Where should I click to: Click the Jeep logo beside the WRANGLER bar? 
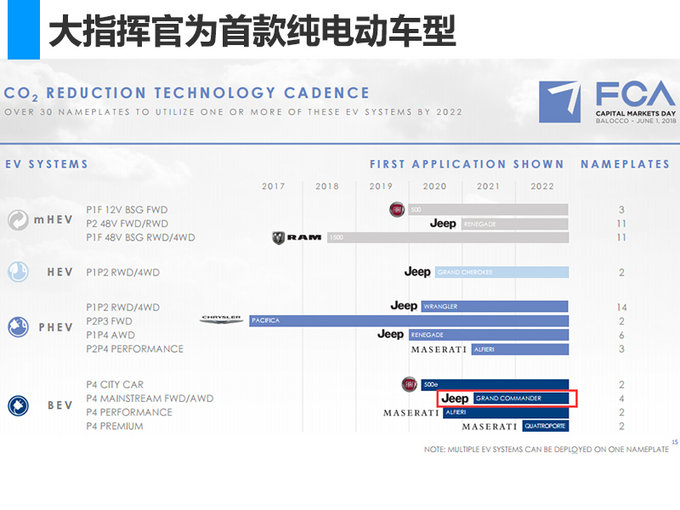(404, 306)
